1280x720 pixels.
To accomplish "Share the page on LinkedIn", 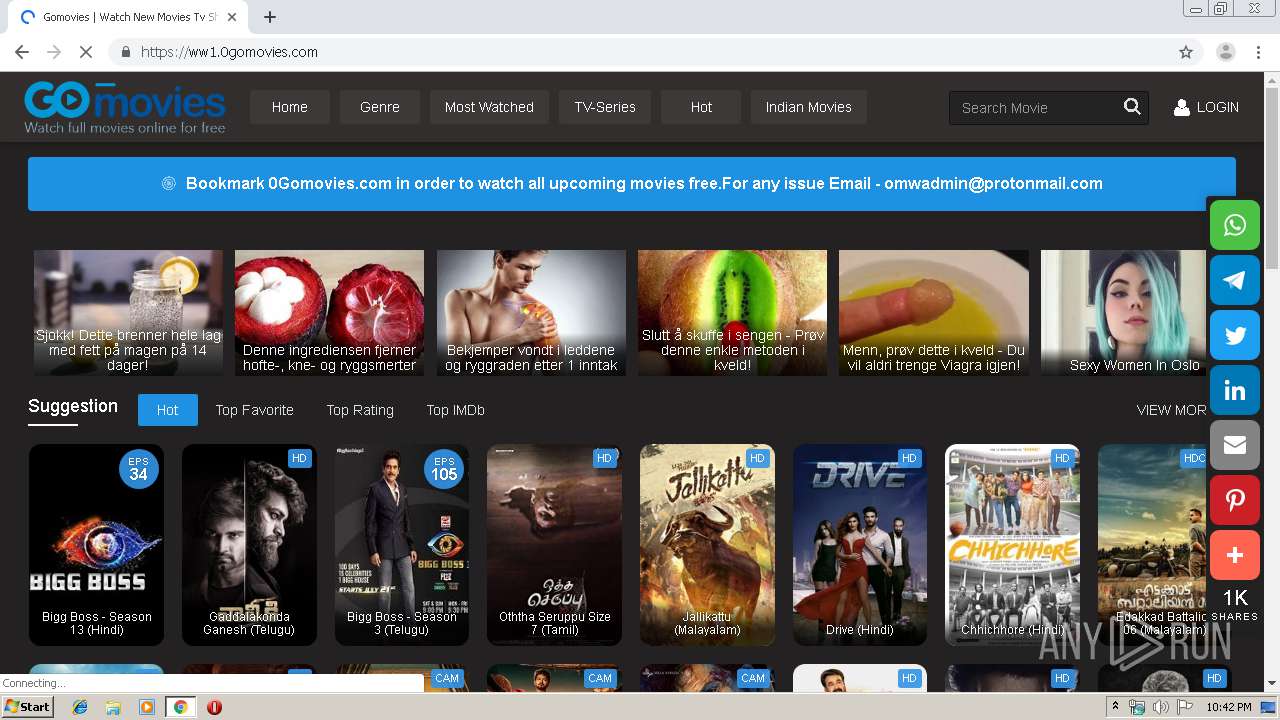I will pos(1235,390).
